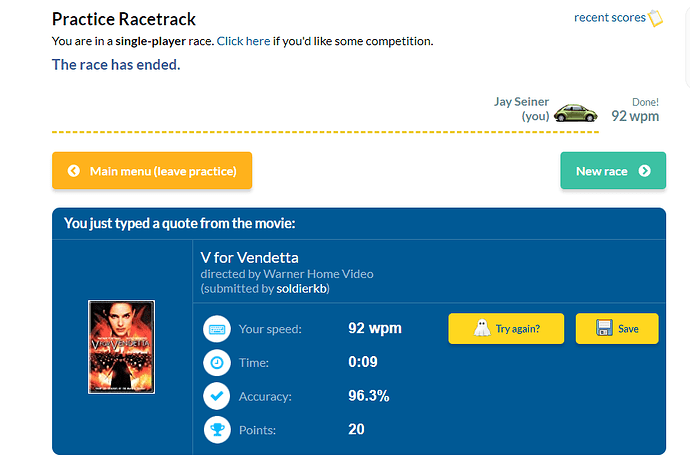The width and height of the screenshot is (690, 468).
Task: Click the back arrow on Main menu button
Action: coord(73,171)
